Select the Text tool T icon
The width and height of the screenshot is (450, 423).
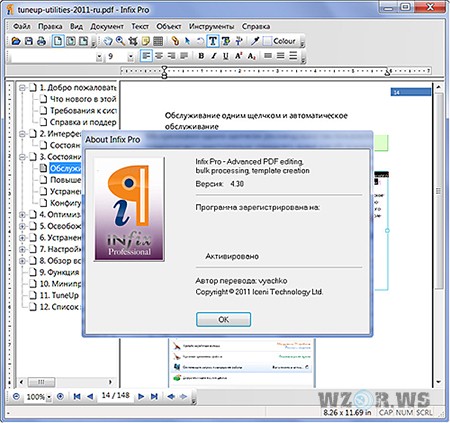[213, 41]
